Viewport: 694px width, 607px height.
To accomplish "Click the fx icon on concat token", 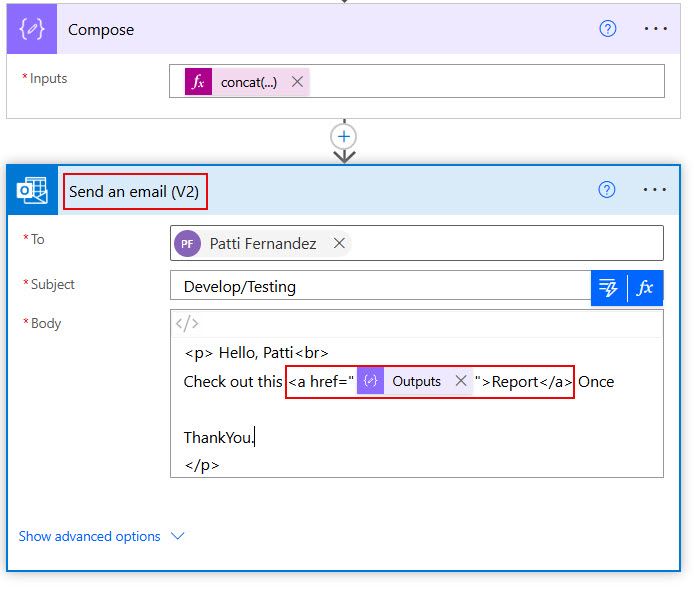I will (199, 82).
